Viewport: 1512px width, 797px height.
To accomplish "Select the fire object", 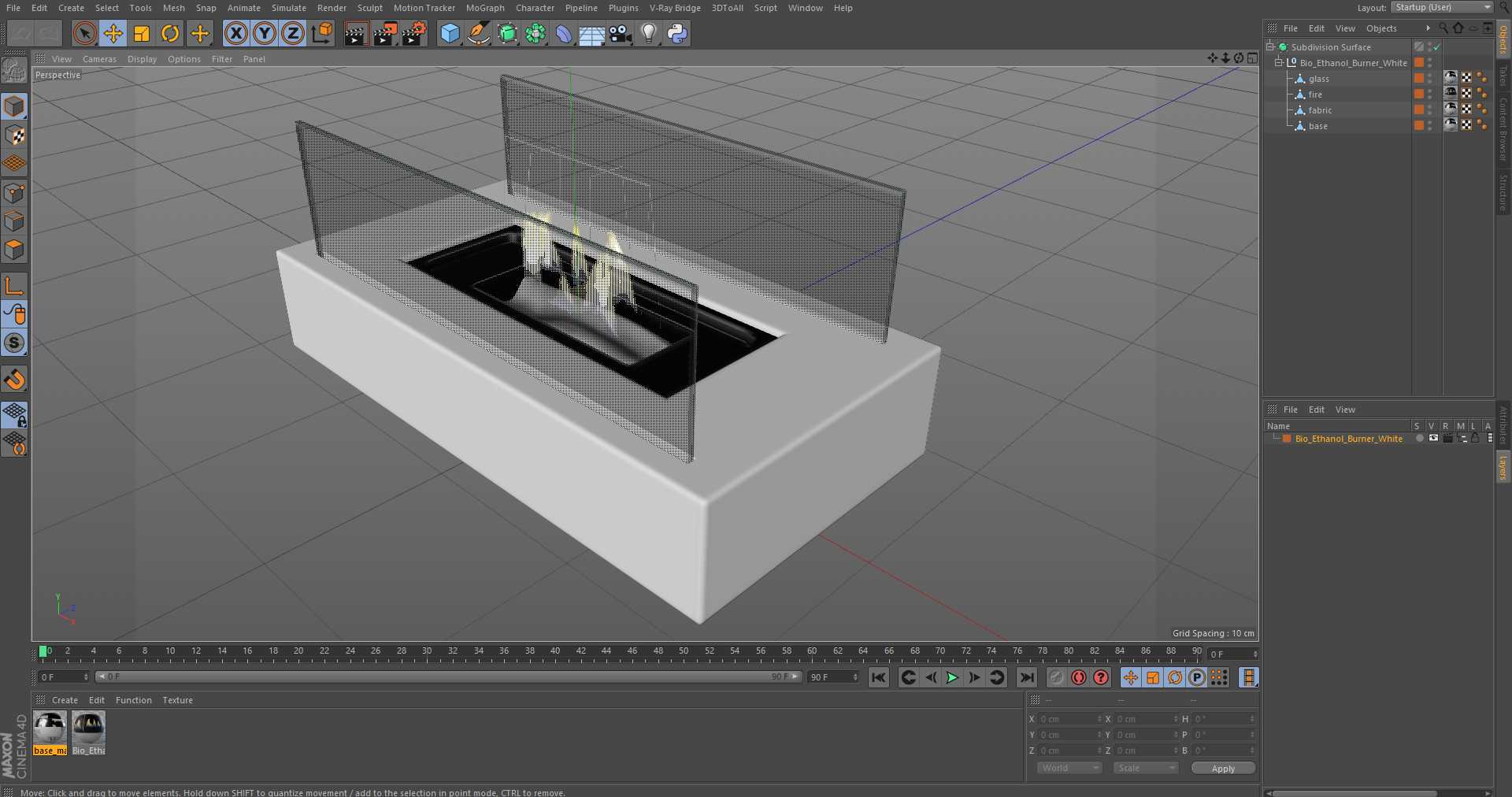I will 1315,95.
